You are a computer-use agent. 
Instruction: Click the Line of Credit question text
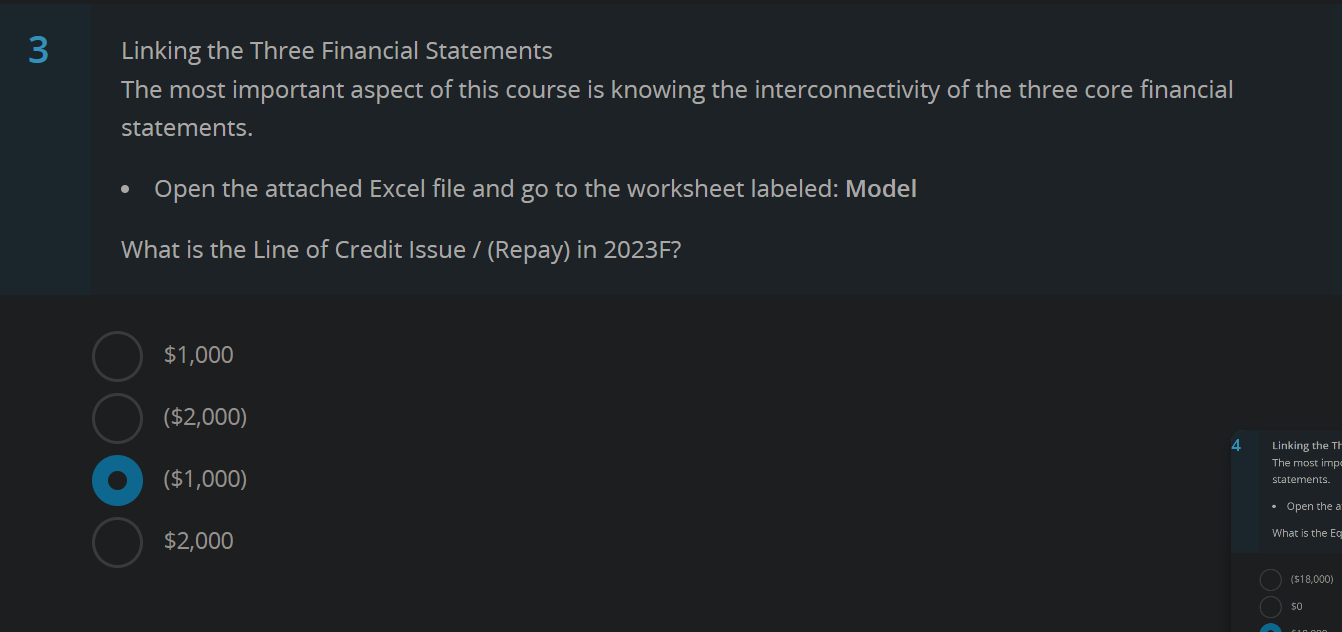pyautogui.click(x=400, y=249)
